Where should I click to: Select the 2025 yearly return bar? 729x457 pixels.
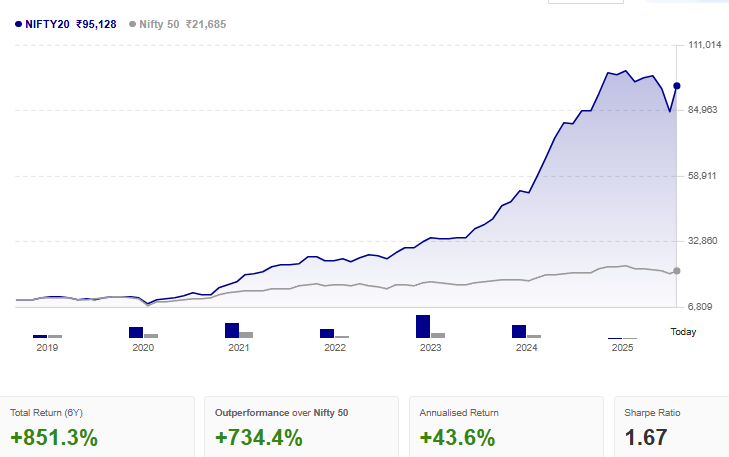point(622,338)
